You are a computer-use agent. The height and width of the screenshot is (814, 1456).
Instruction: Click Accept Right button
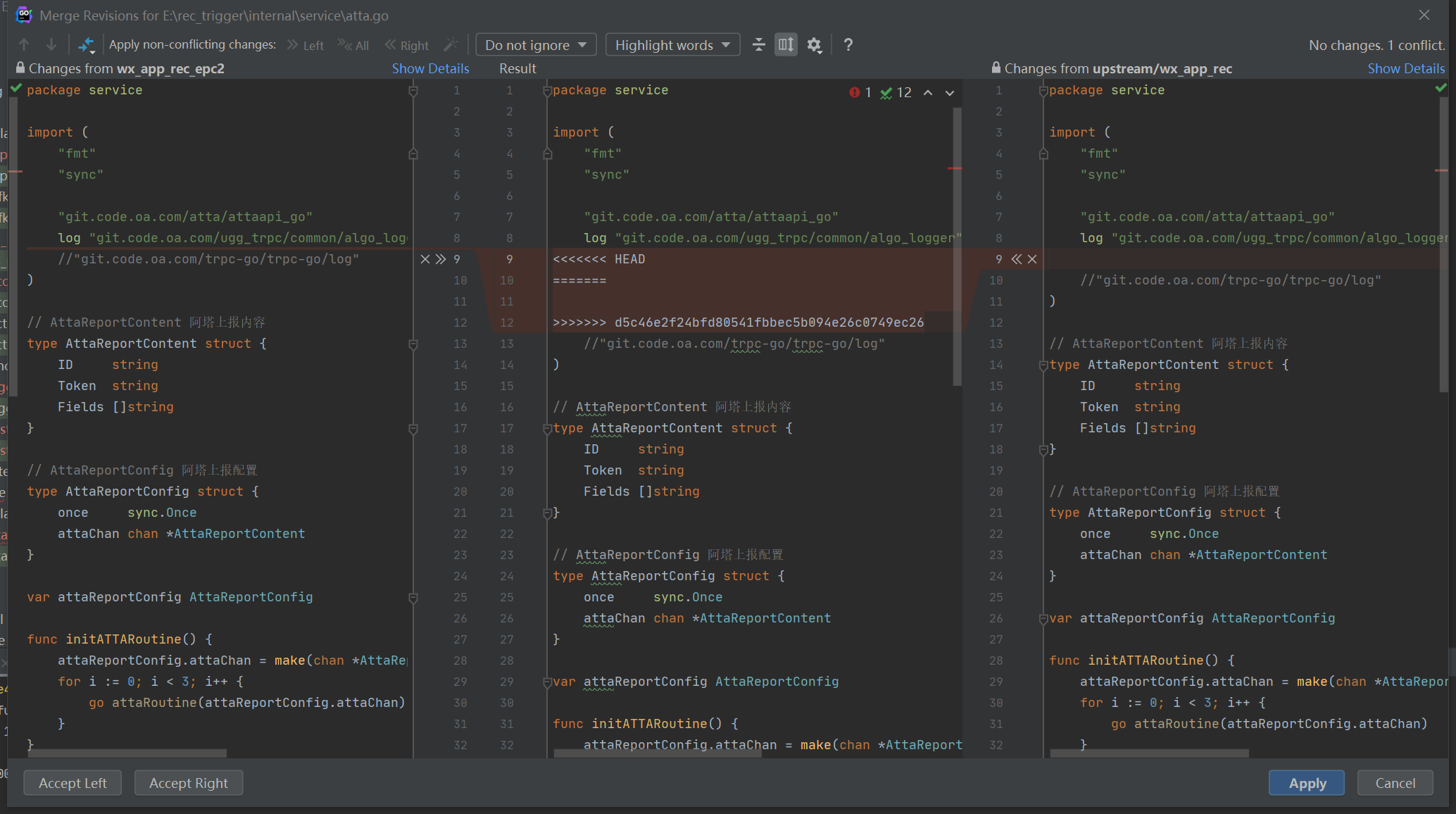tap(188, 782)
